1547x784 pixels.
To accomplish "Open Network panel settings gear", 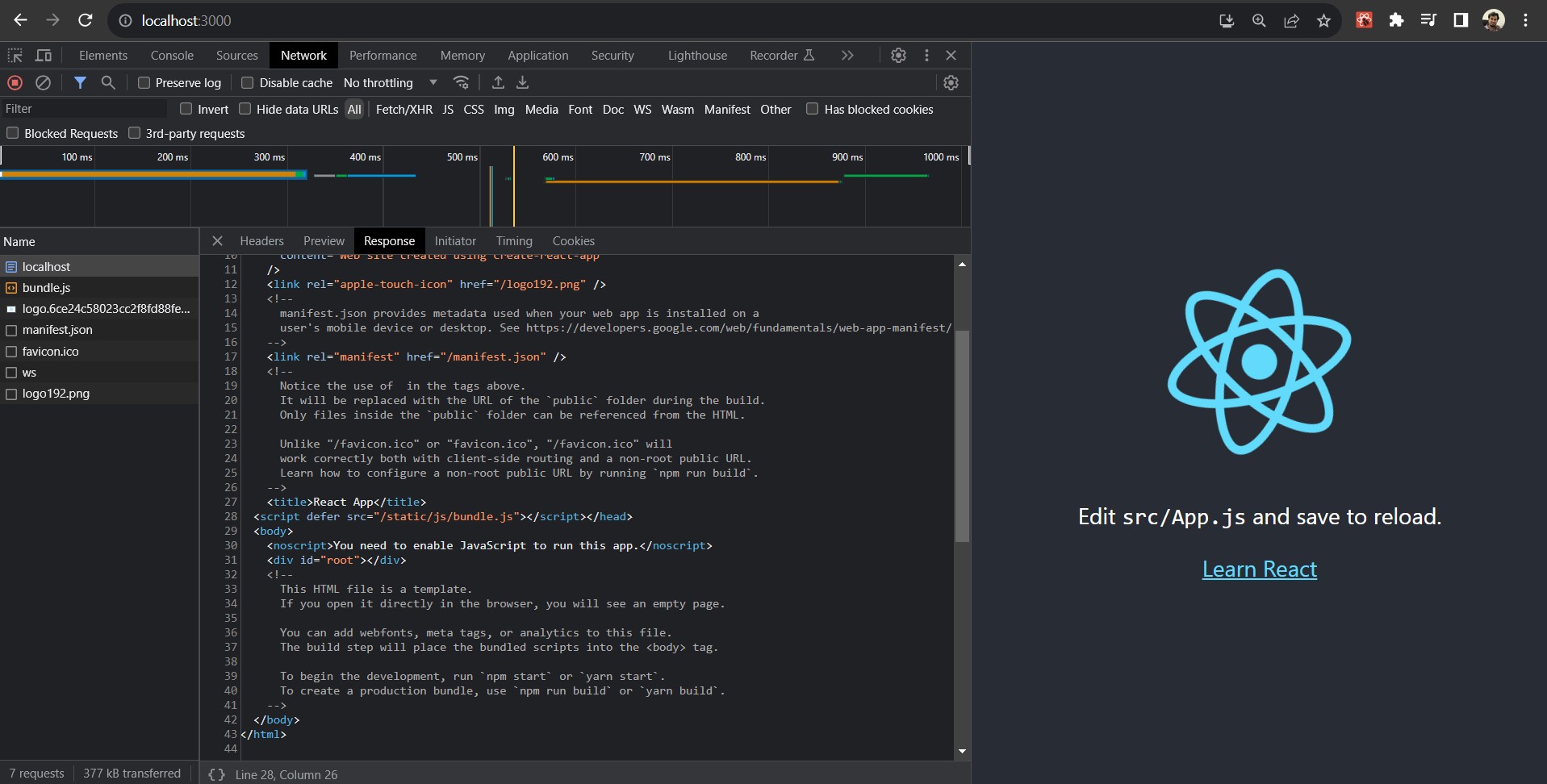I will pos(951,82).
